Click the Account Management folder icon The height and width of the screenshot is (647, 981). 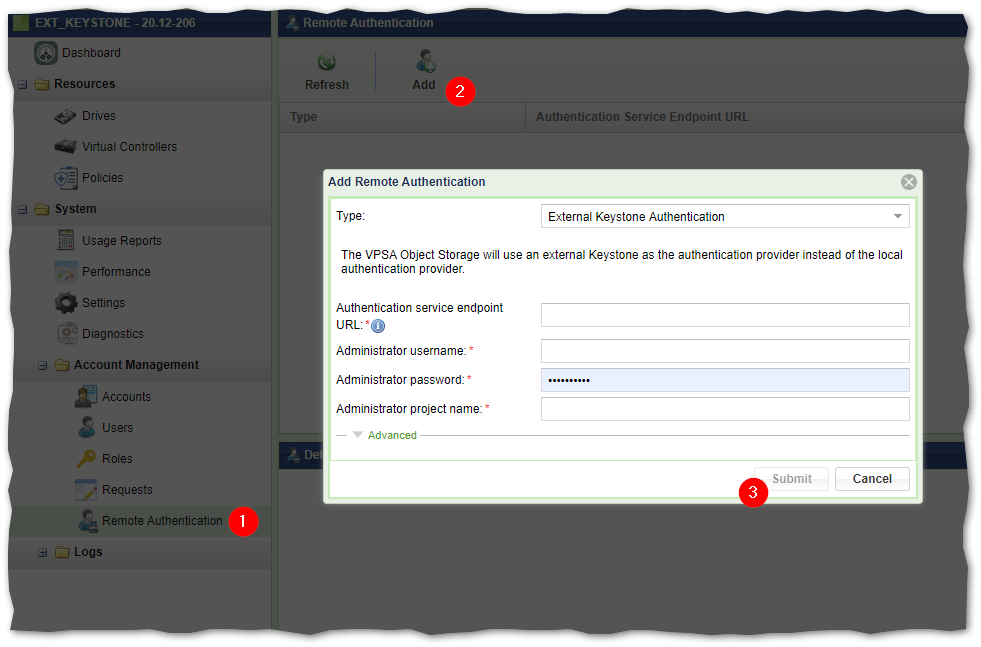coord(62,365)
